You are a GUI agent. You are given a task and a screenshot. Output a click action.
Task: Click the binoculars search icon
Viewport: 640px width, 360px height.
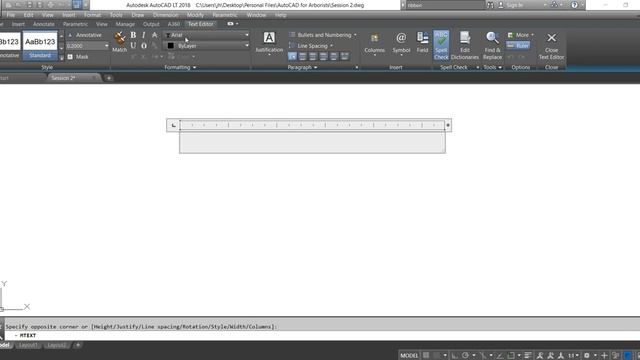(x=490, y=5)
